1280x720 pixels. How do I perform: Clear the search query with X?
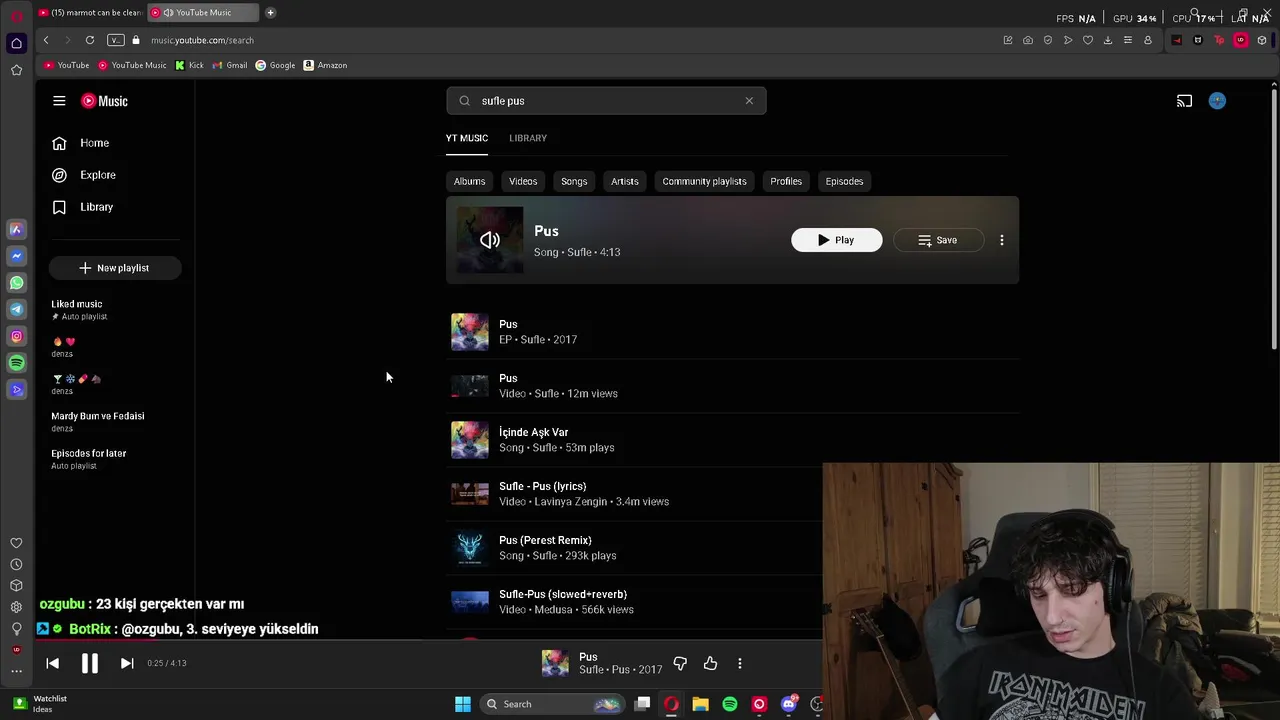pos(749,101)
